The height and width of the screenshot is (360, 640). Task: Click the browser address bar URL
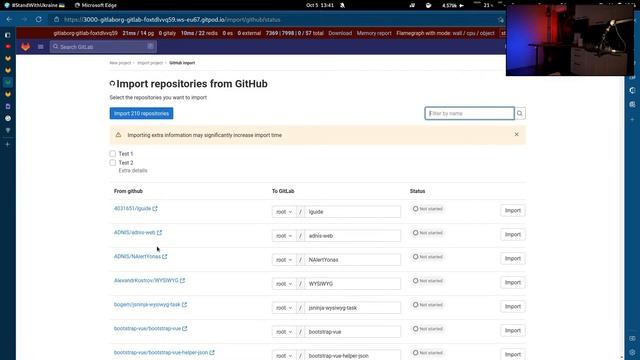point(172,20)
